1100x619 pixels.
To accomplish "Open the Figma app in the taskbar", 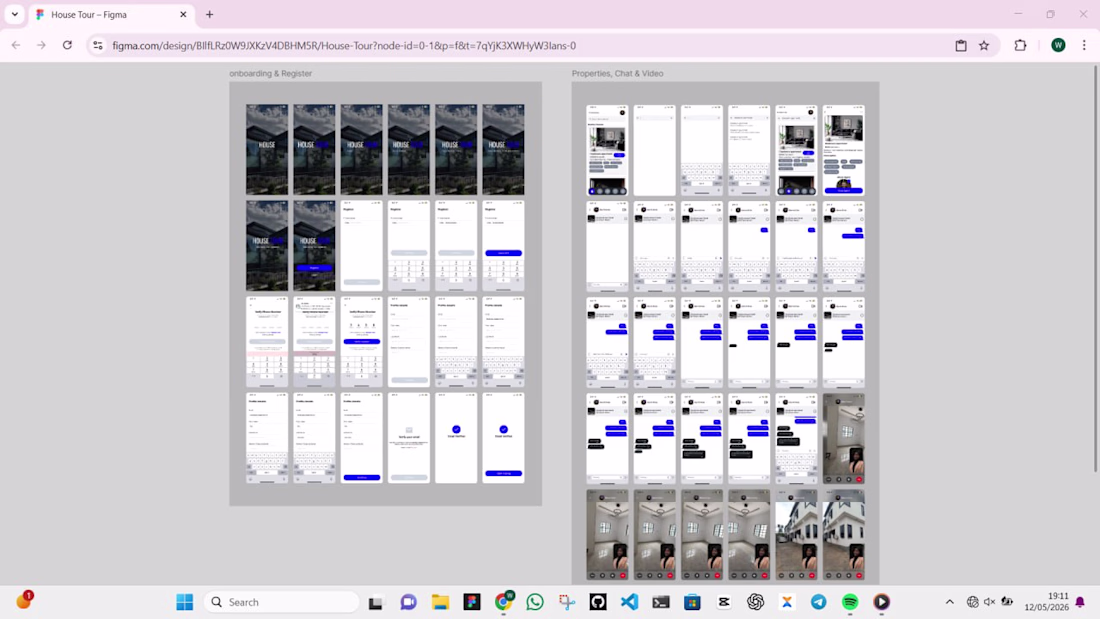I will pos(471,602).
